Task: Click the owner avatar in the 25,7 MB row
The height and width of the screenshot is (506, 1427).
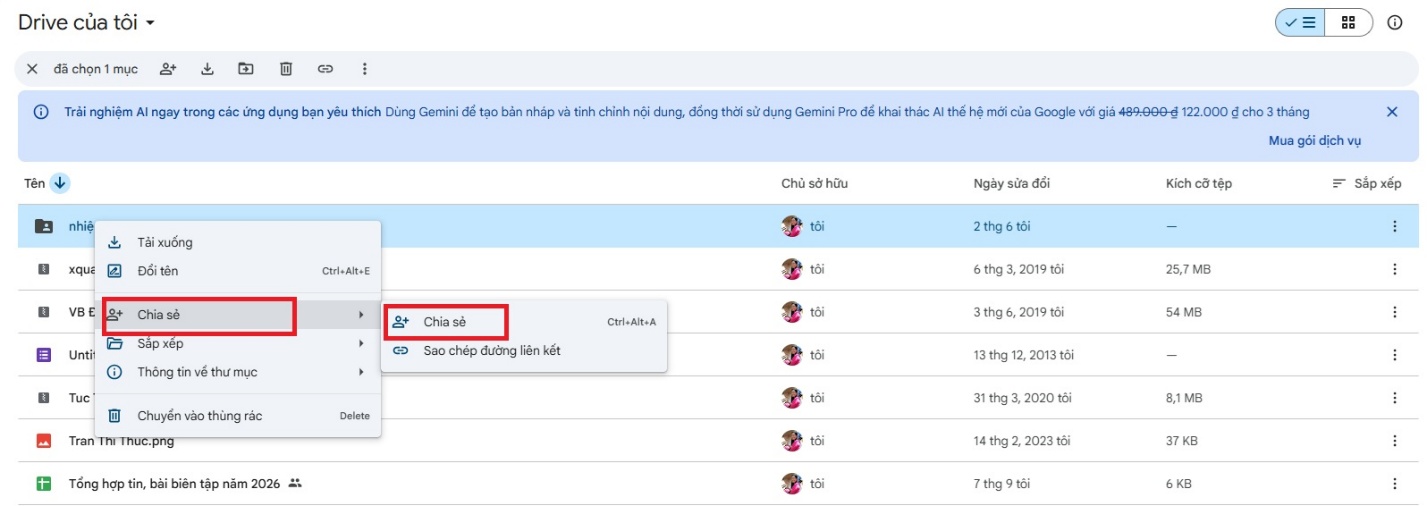Action: 792,270
